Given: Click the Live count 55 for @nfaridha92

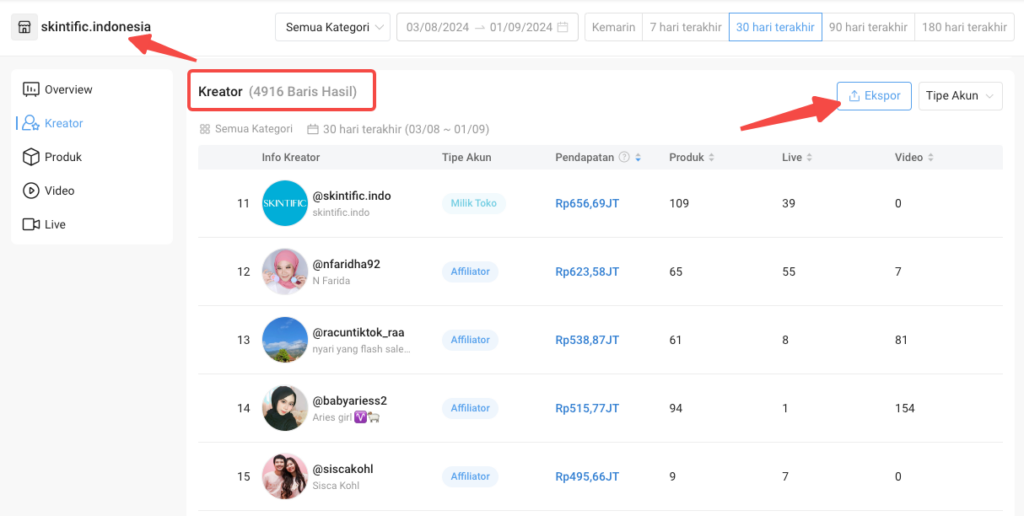Looking at the screenshot, I should [x=789, y=272].
